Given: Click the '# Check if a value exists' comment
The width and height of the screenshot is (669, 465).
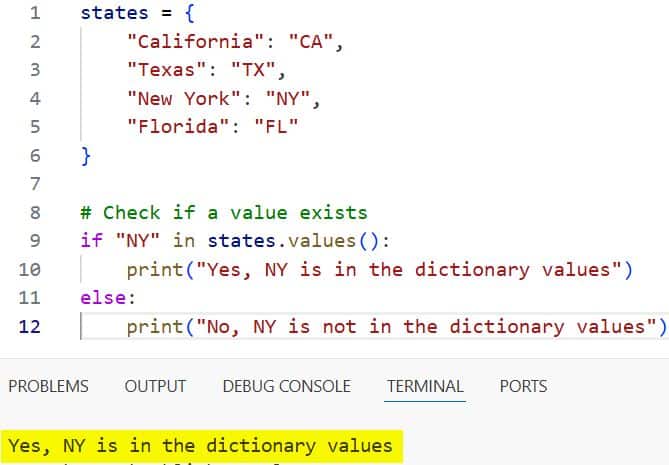Looking at the screenshot, I should point(223,213).
